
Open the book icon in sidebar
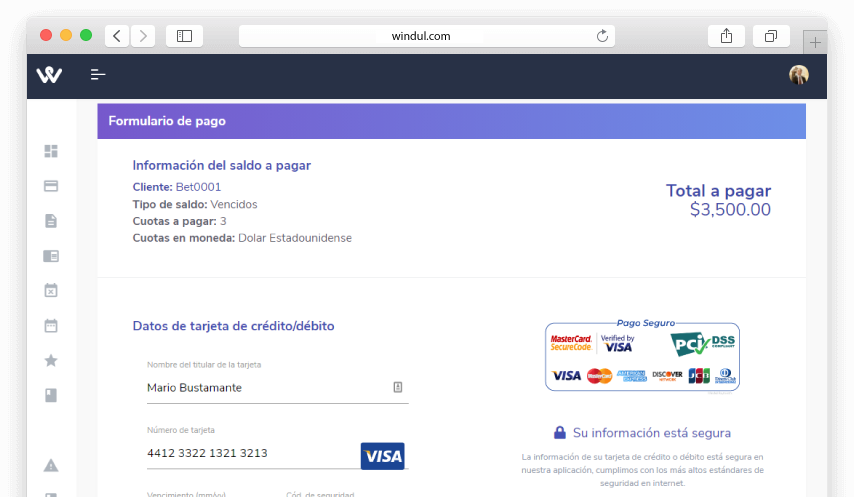pos(51,395)
